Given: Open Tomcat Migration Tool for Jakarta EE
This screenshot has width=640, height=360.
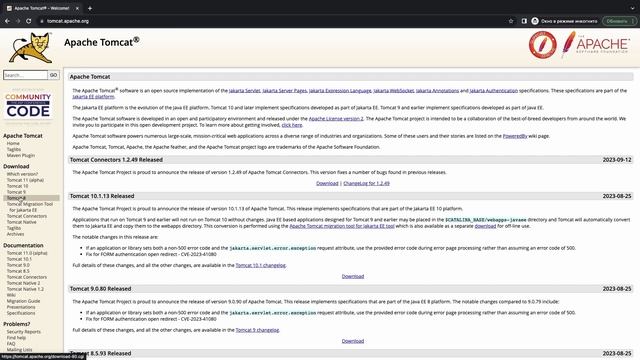Looking at the screenshot, I should coord(29,207).
